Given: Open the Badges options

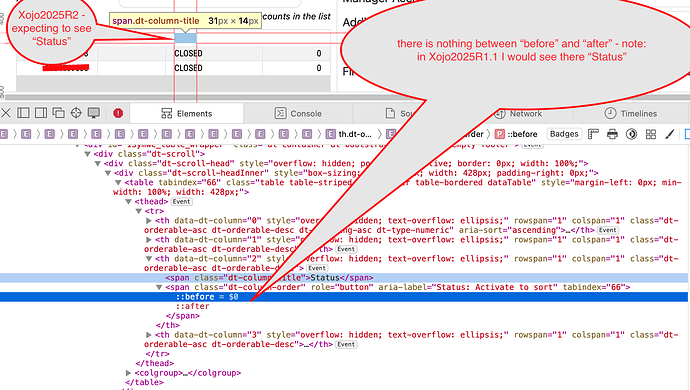Looking at the screenshot, I should point(564,134).
